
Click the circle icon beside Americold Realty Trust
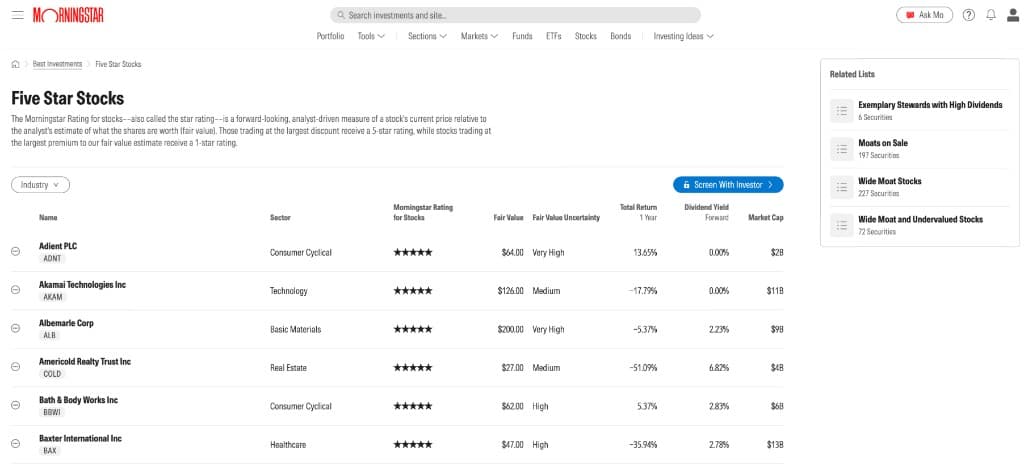pos(16,367)
